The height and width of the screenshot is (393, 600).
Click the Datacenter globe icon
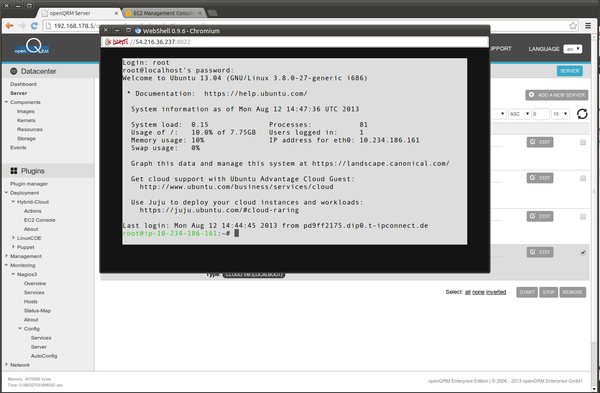(14, 71)
